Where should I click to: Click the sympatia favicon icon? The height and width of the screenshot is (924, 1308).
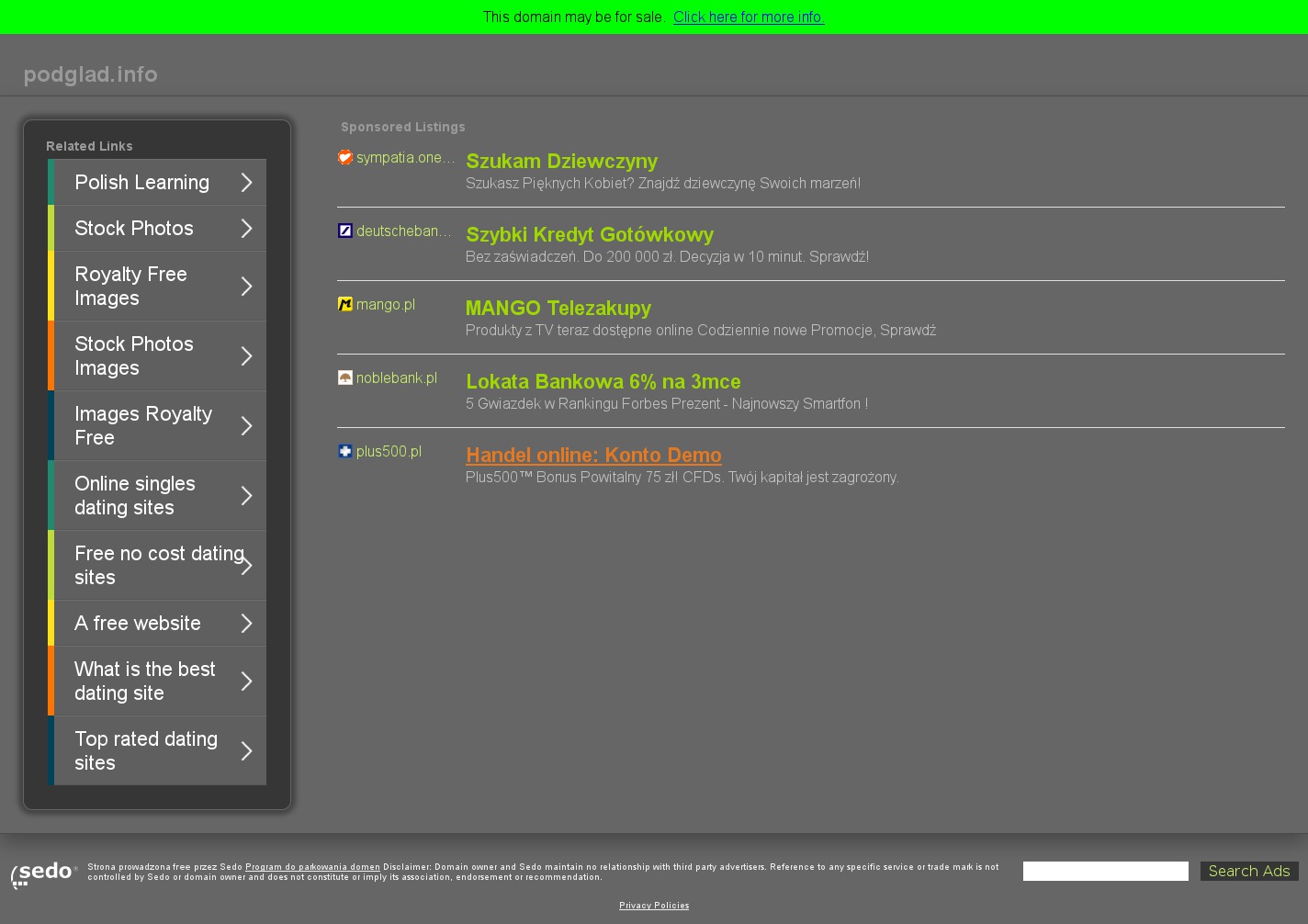pos(345,157)
